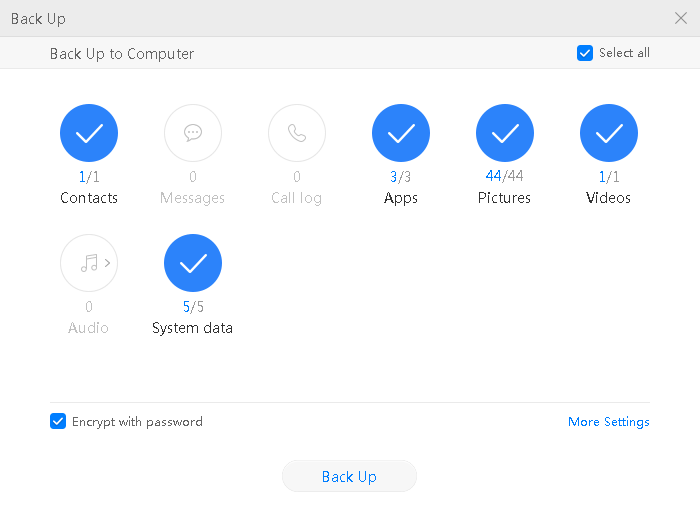
Task: Click the Audio music note icon
Action: (x=86, y=263)
